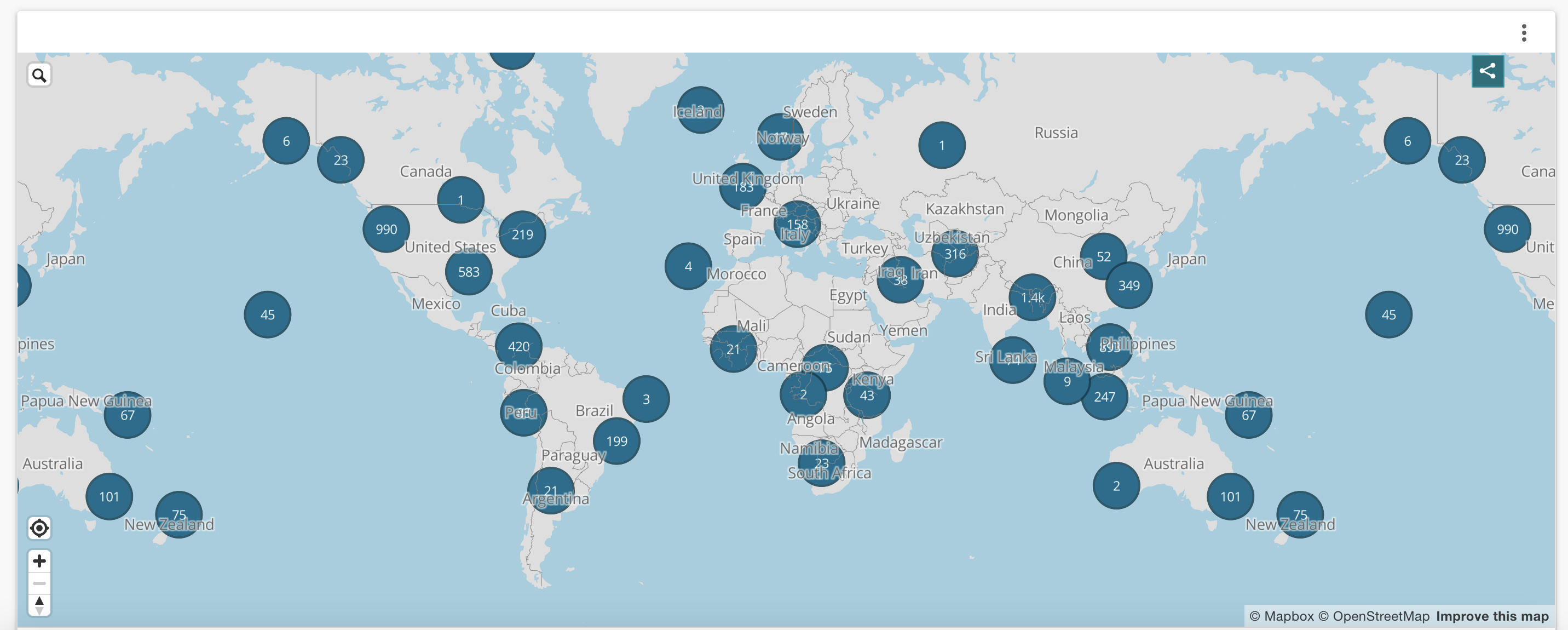Click the 420 cluster near Colombia
Screen dimensions: 1568x630
518,345
